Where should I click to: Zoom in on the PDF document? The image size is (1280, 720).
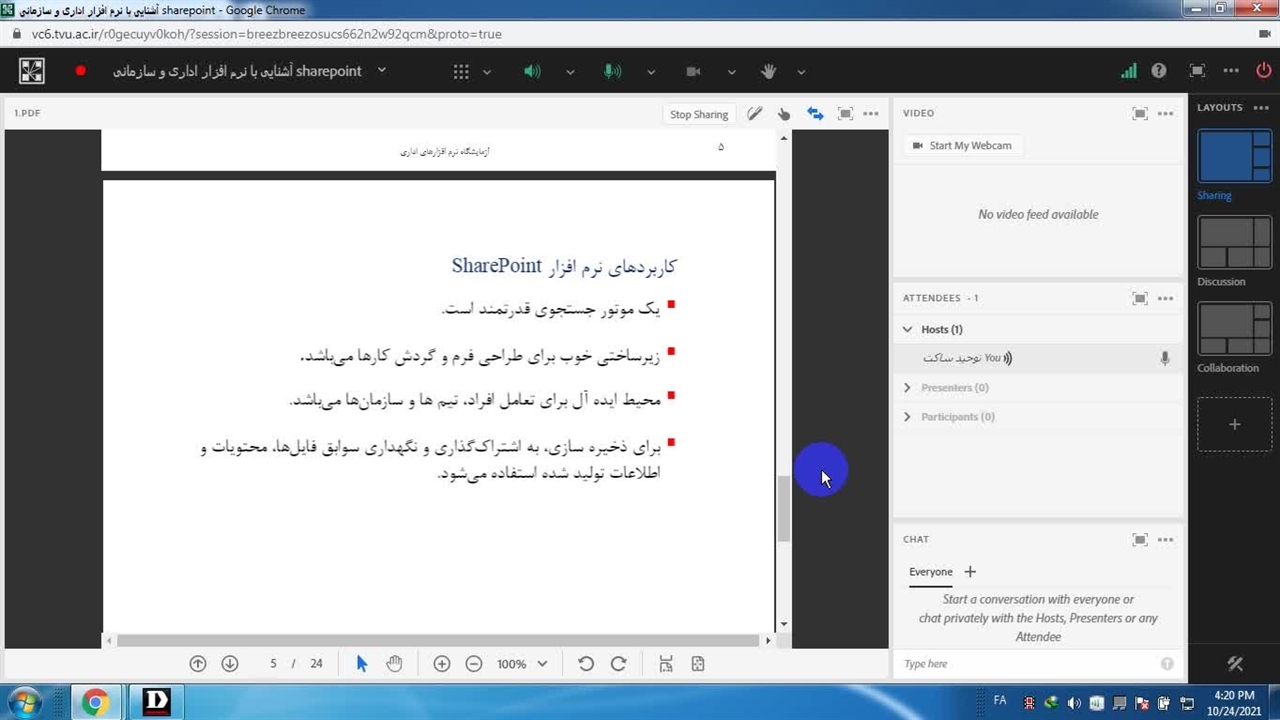coord(442,664)
